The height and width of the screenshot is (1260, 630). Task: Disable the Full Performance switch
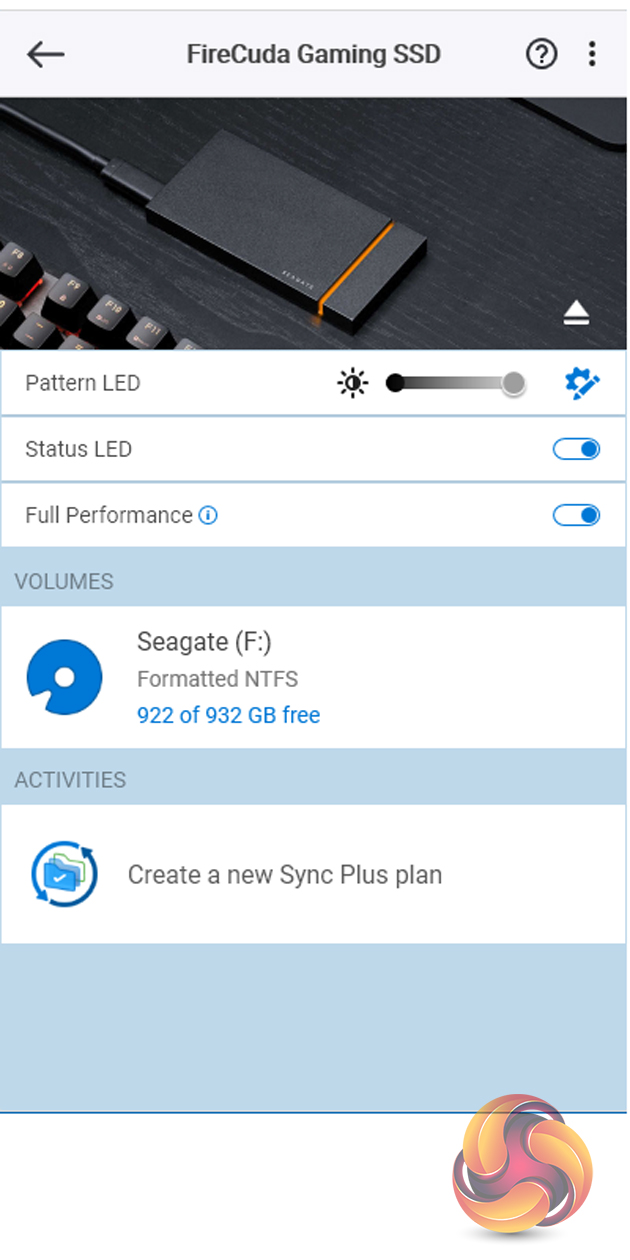(x=577, y=515)
